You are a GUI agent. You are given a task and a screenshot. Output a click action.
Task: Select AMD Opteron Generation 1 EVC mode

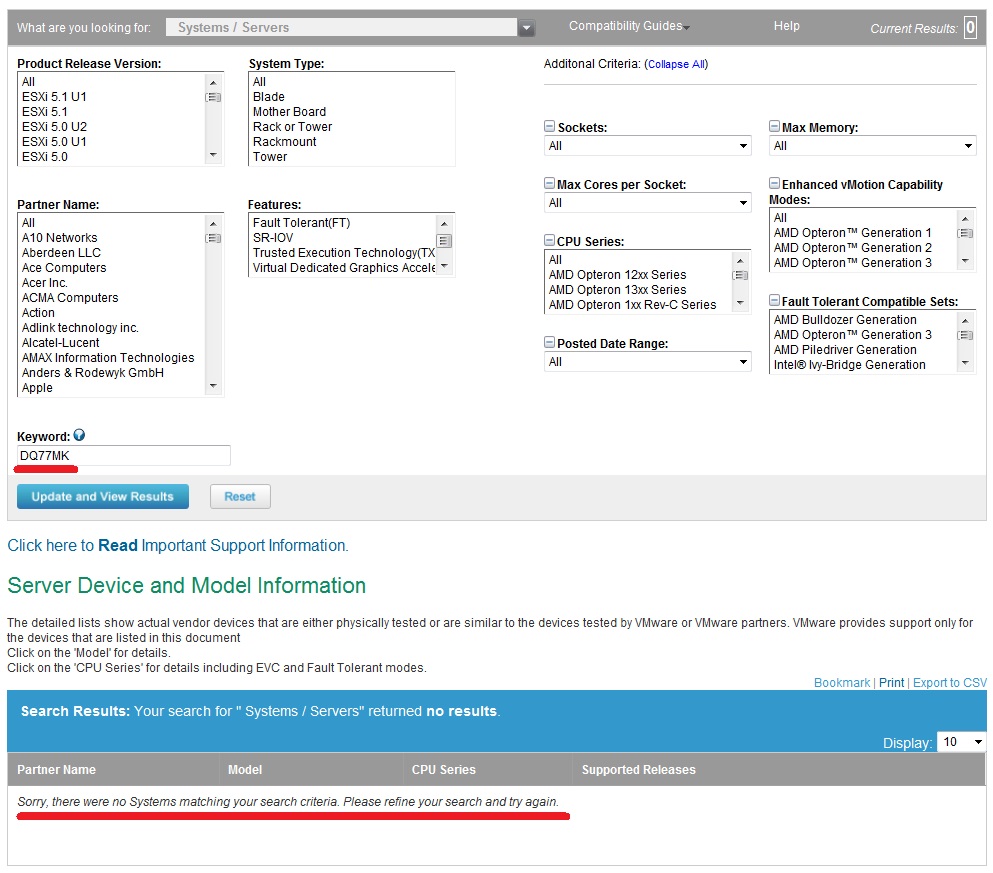tap(852, 232)
